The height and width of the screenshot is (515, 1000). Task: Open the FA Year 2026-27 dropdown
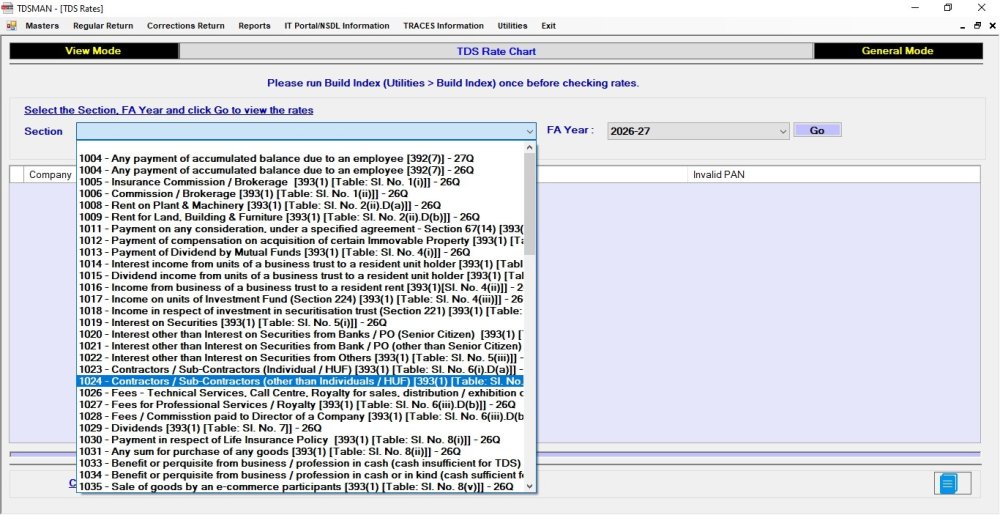698,131
